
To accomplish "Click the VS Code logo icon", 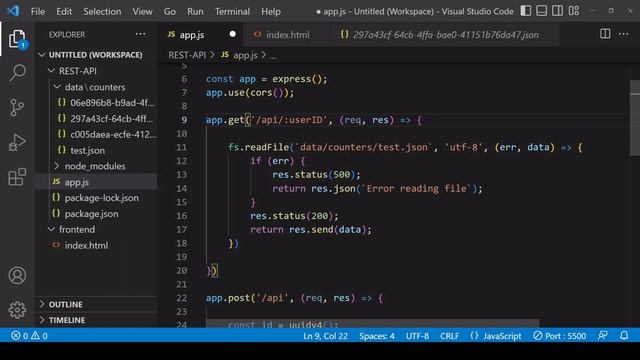I will point(13,11).
